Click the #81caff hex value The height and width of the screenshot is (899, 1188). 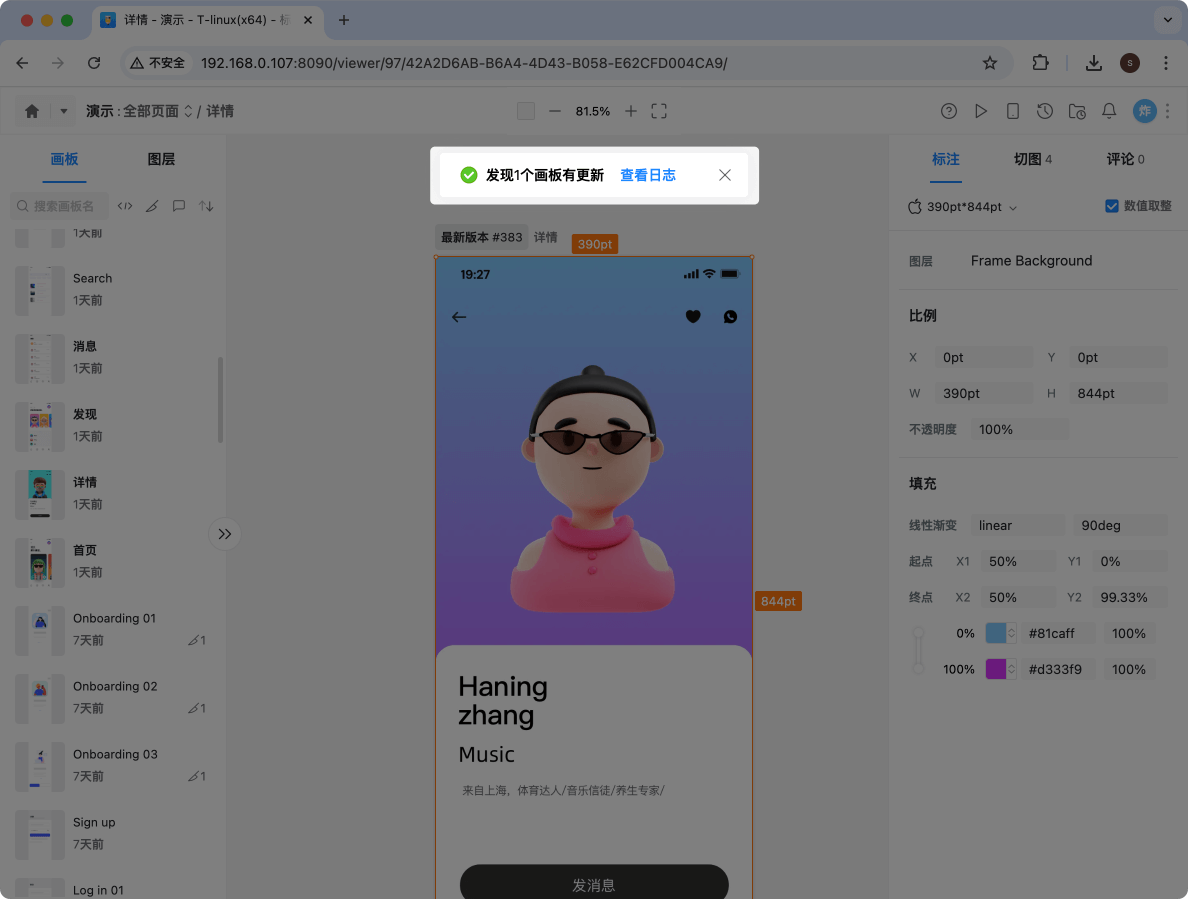pos(1057,633)
